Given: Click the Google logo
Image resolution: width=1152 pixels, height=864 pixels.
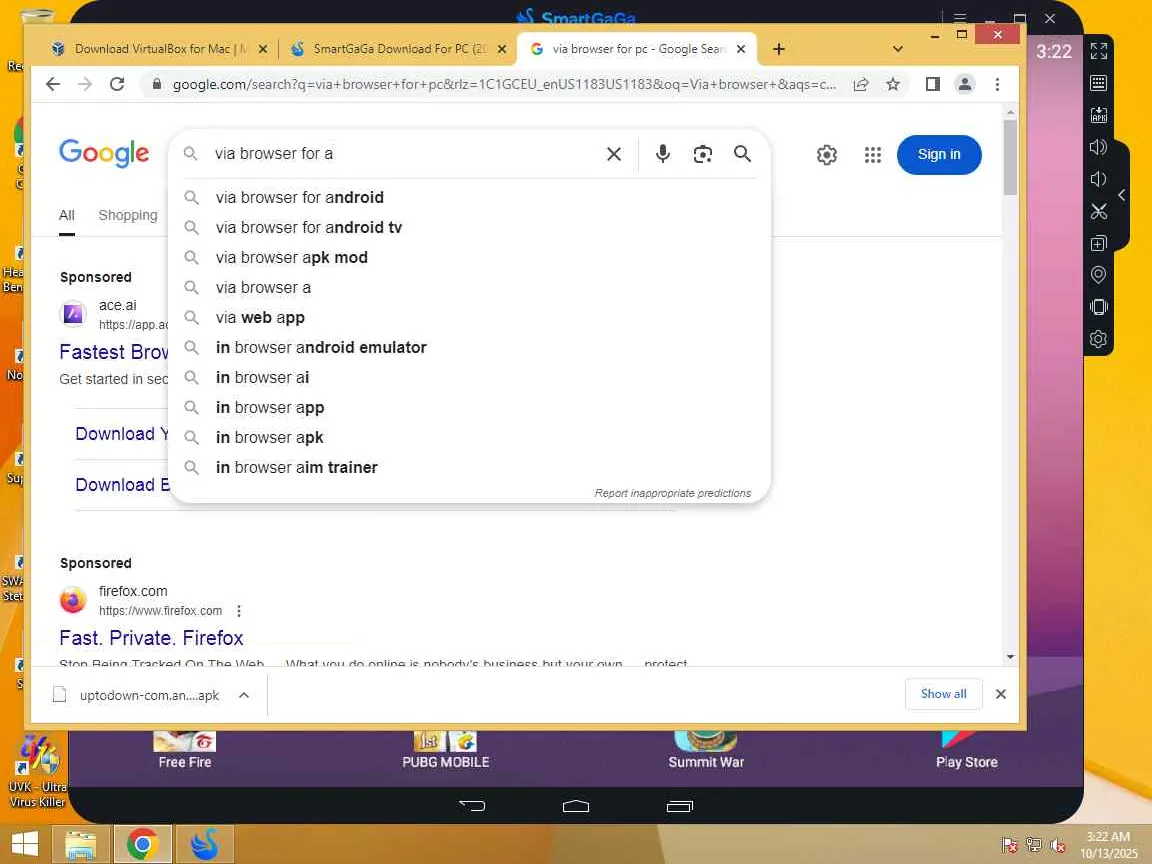Looking at the screenshot, I should pos(104,153).
